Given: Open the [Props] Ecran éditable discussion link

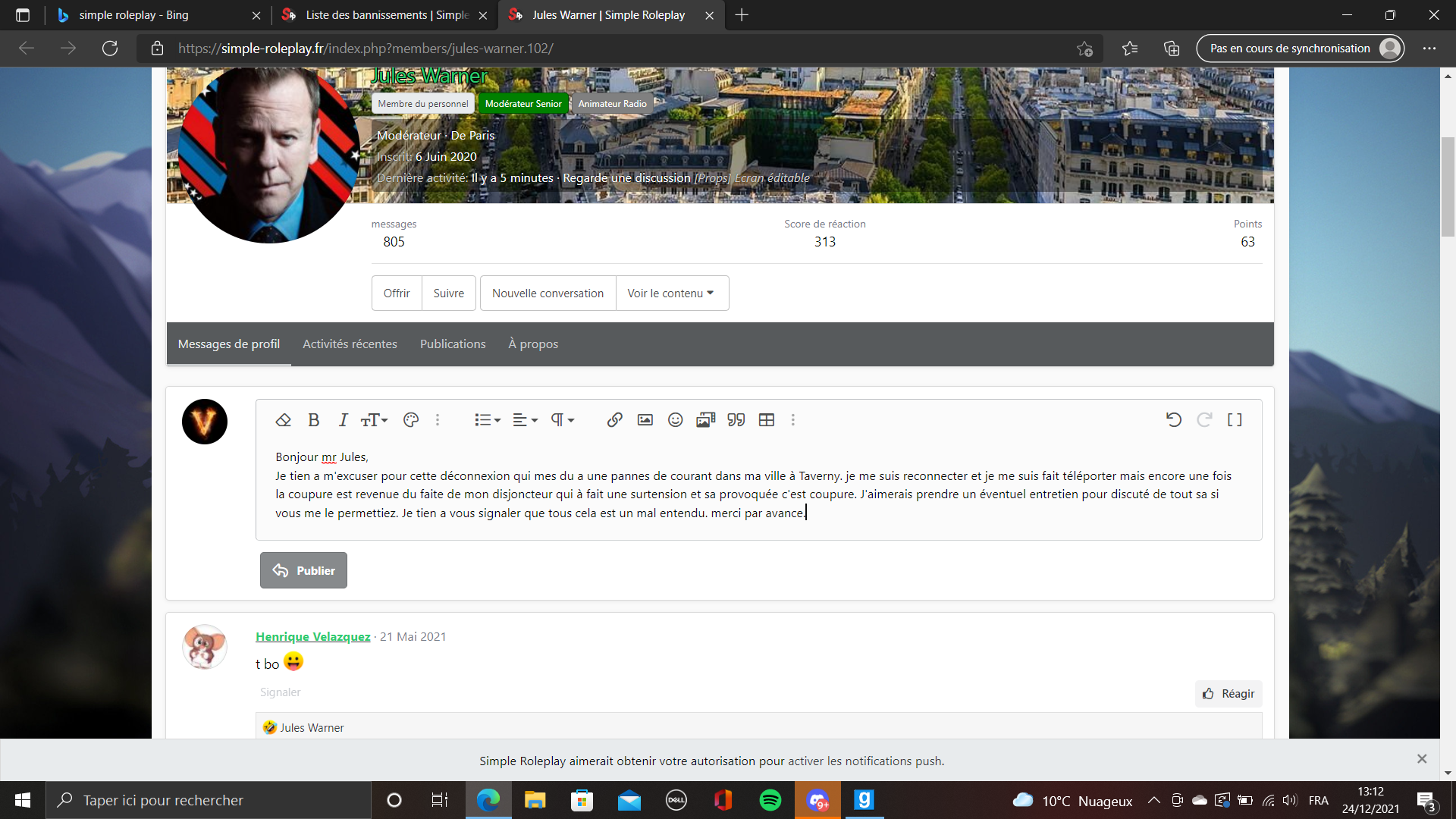Looking at the screenshot, I should (x=752, y=178).
